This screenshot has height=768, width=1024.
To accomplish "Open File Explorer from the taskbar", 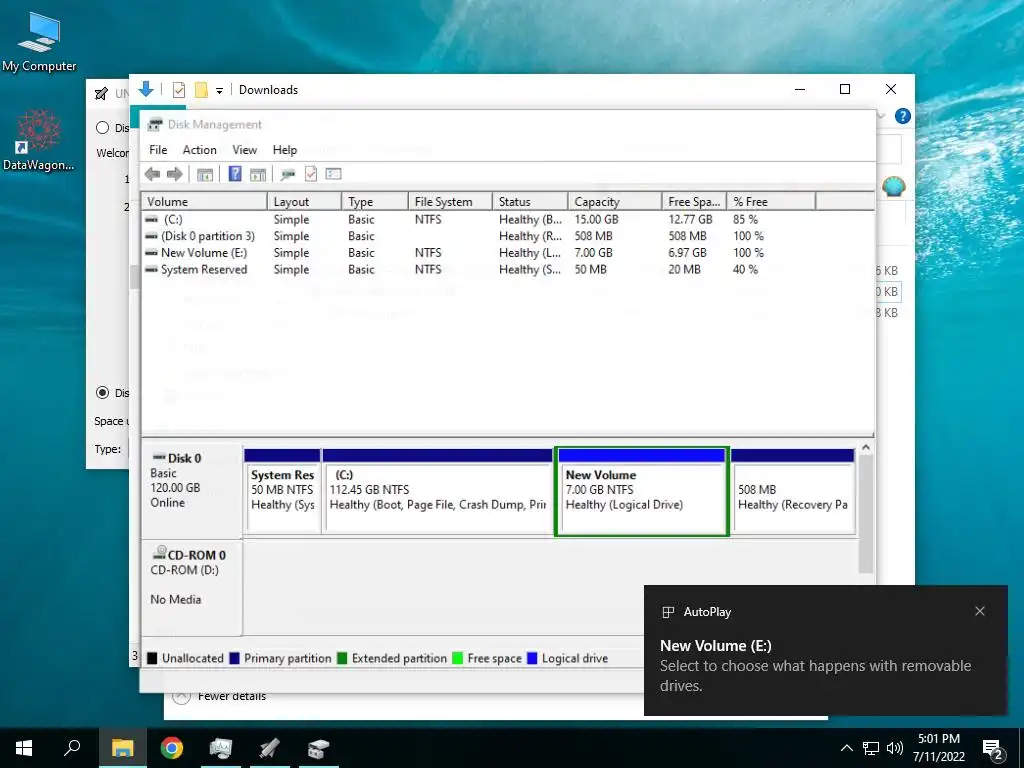I will 122,748.
